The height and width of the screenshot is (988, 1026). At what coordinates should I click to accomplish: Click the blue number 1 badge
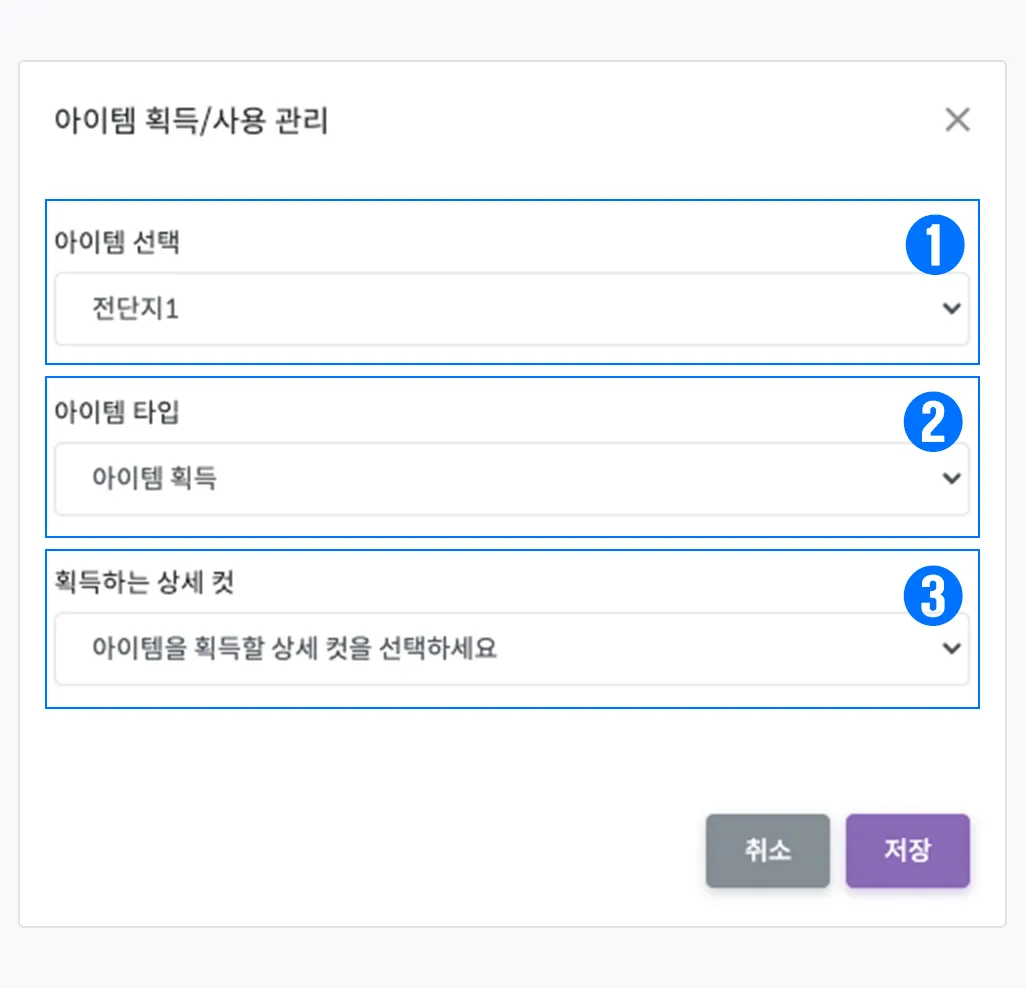[x=933, y=245]
